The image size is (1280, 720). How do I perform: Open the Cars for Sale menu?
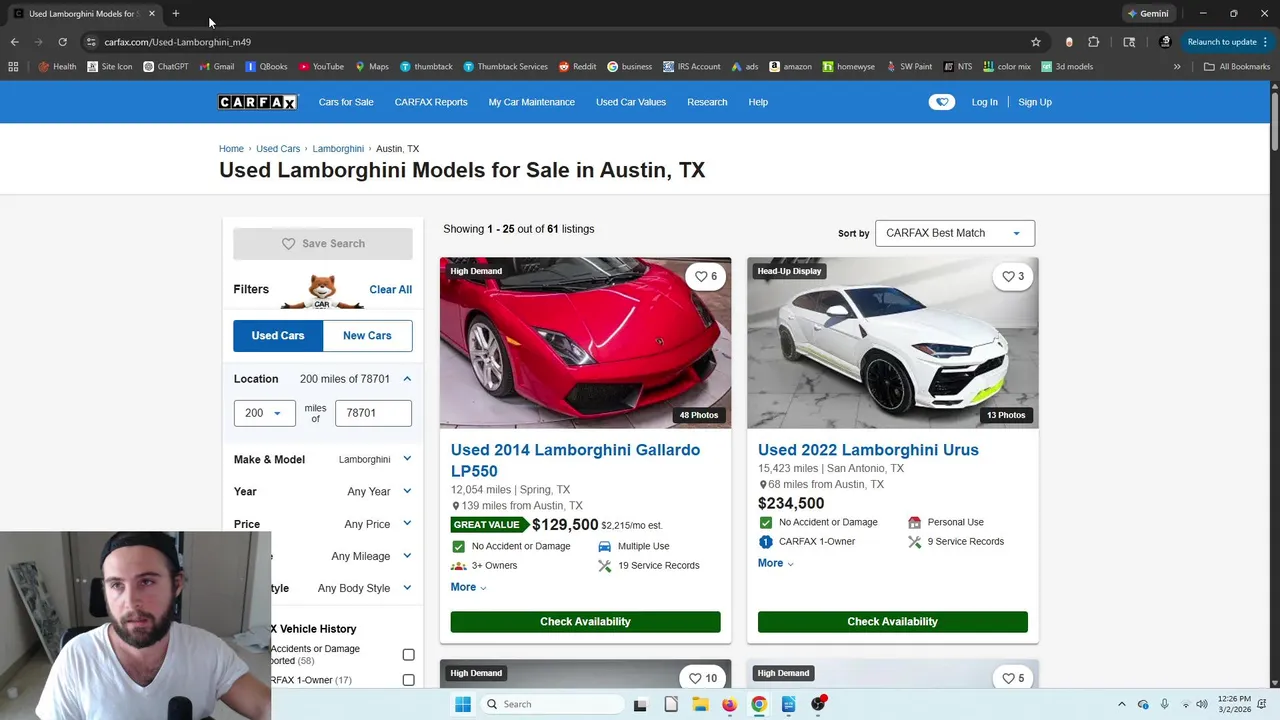[346, 102]
